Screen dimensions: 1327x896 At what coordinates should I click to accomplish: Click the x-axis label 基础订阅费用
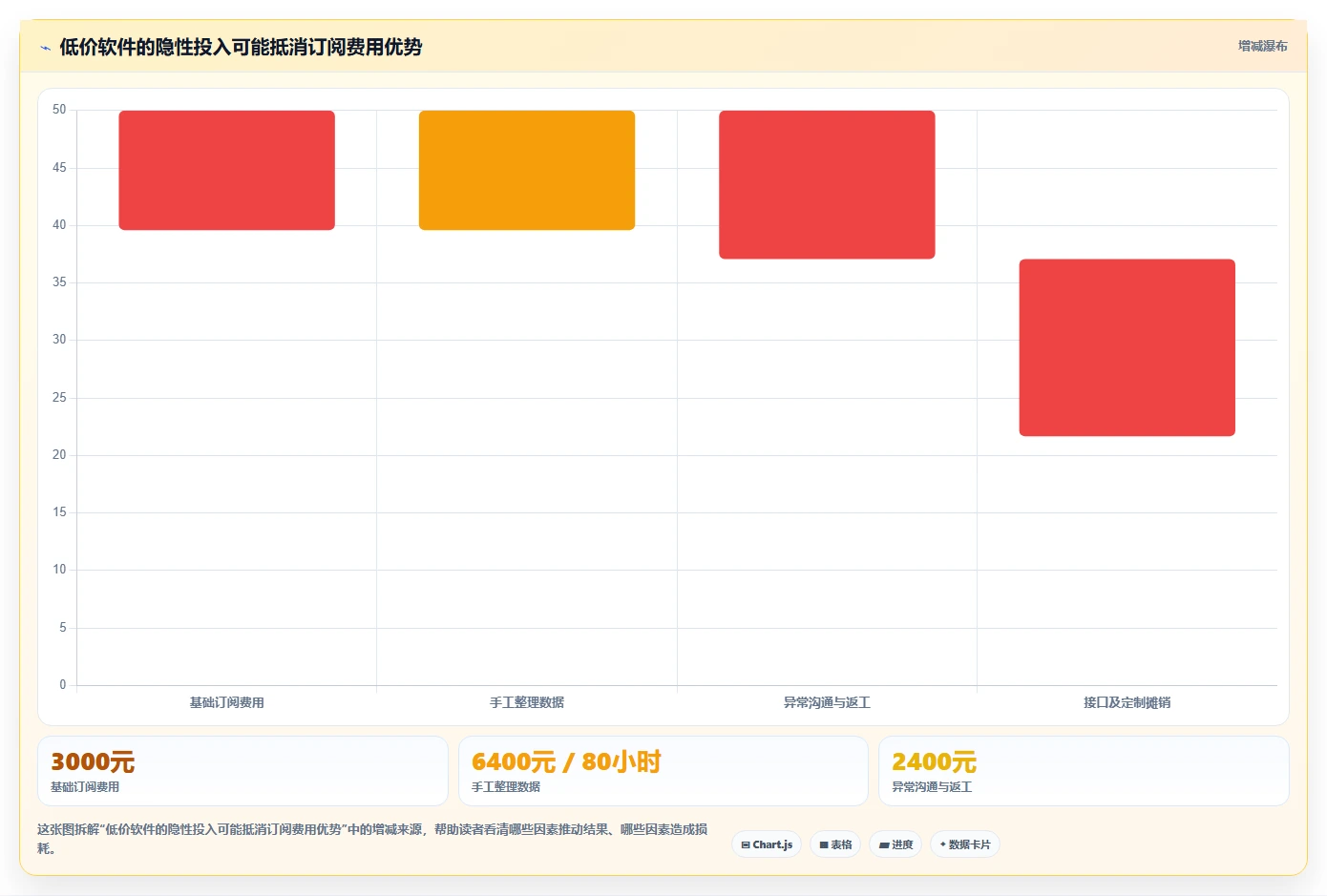coord(227,702)
